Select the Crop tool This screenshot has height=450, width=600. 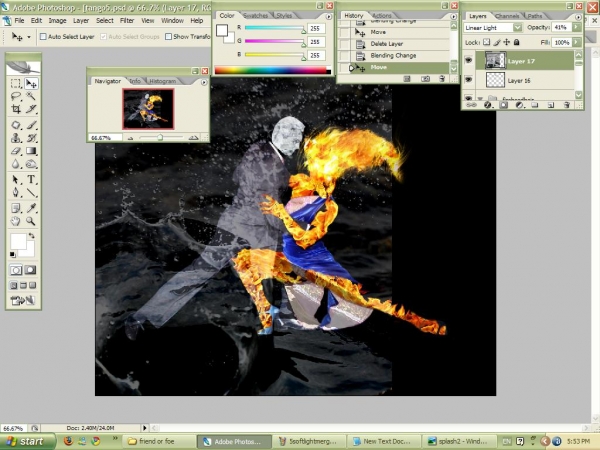tap(16, 109)
